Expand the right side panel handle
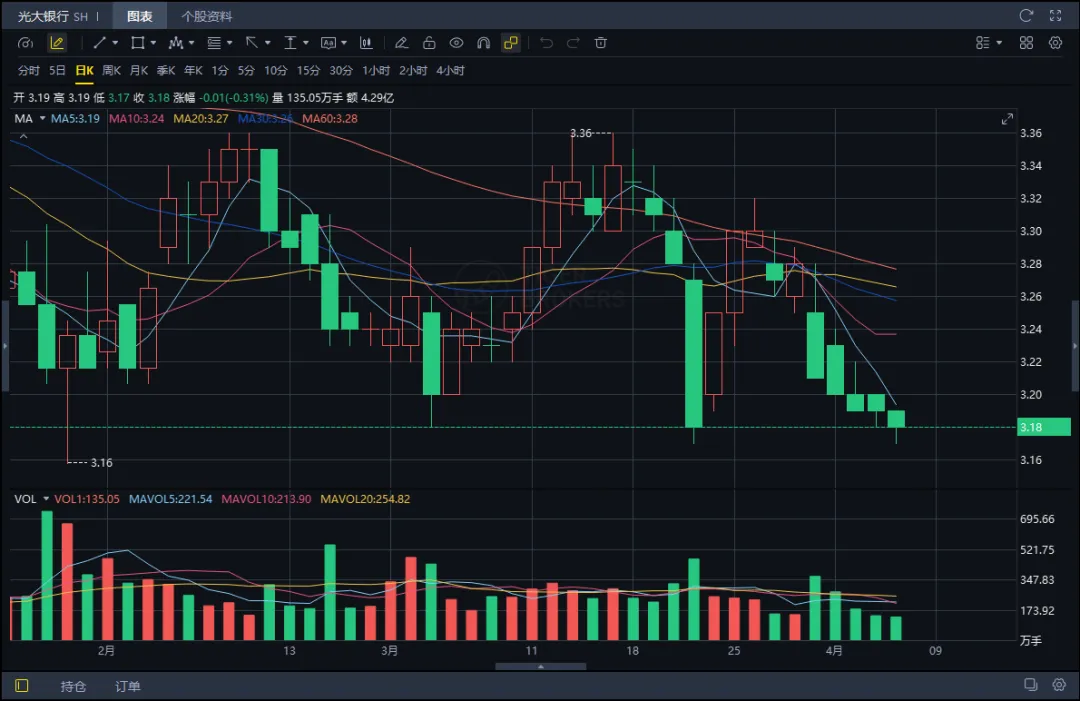1080x701 pixels. tap(1075, 346)
